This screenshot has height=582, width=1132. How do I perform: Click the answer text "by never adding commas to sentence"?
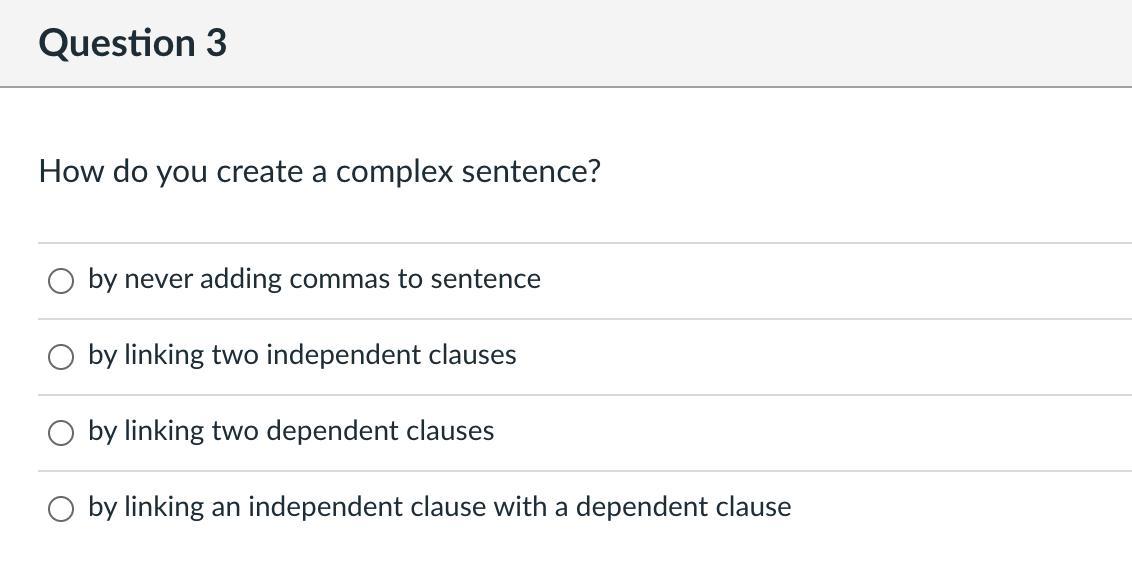point(314,279)
